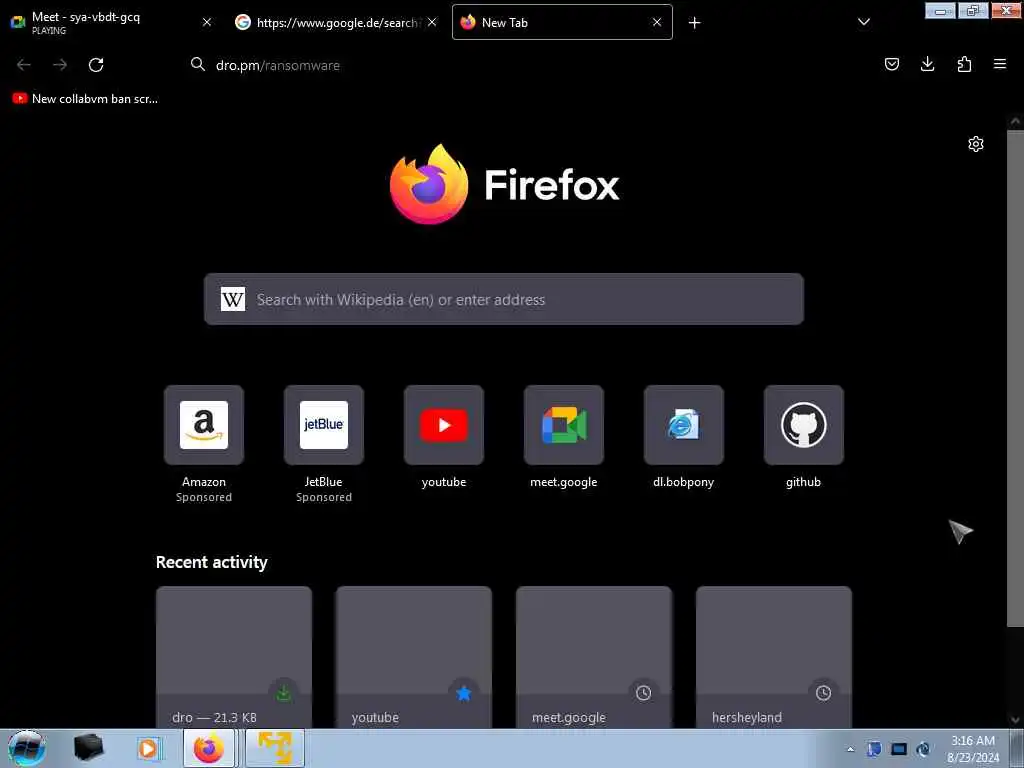Open Save to Pocket button
Image resolution: width=1024 pixels, height=768 pixels.
pos(891,64)
